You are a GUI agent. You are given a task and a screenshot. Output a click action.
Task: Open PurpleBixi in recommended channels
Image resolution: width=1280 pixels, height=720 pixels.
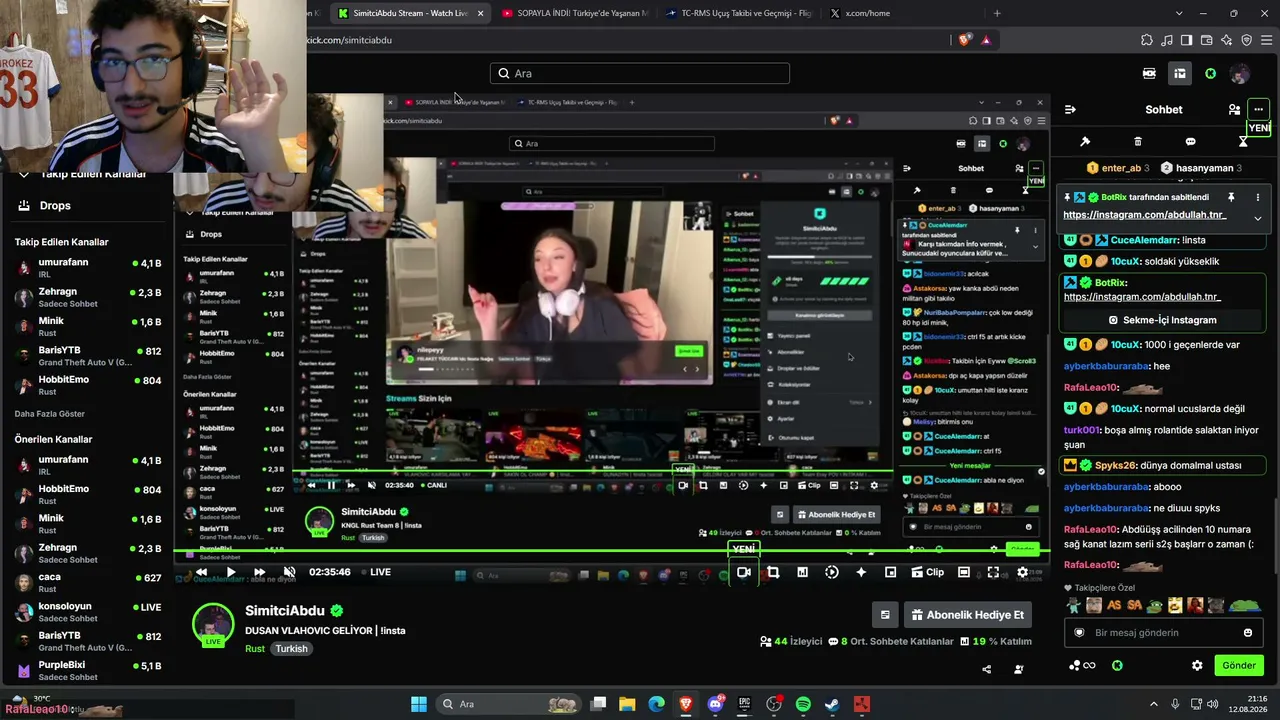click(87, 671)
